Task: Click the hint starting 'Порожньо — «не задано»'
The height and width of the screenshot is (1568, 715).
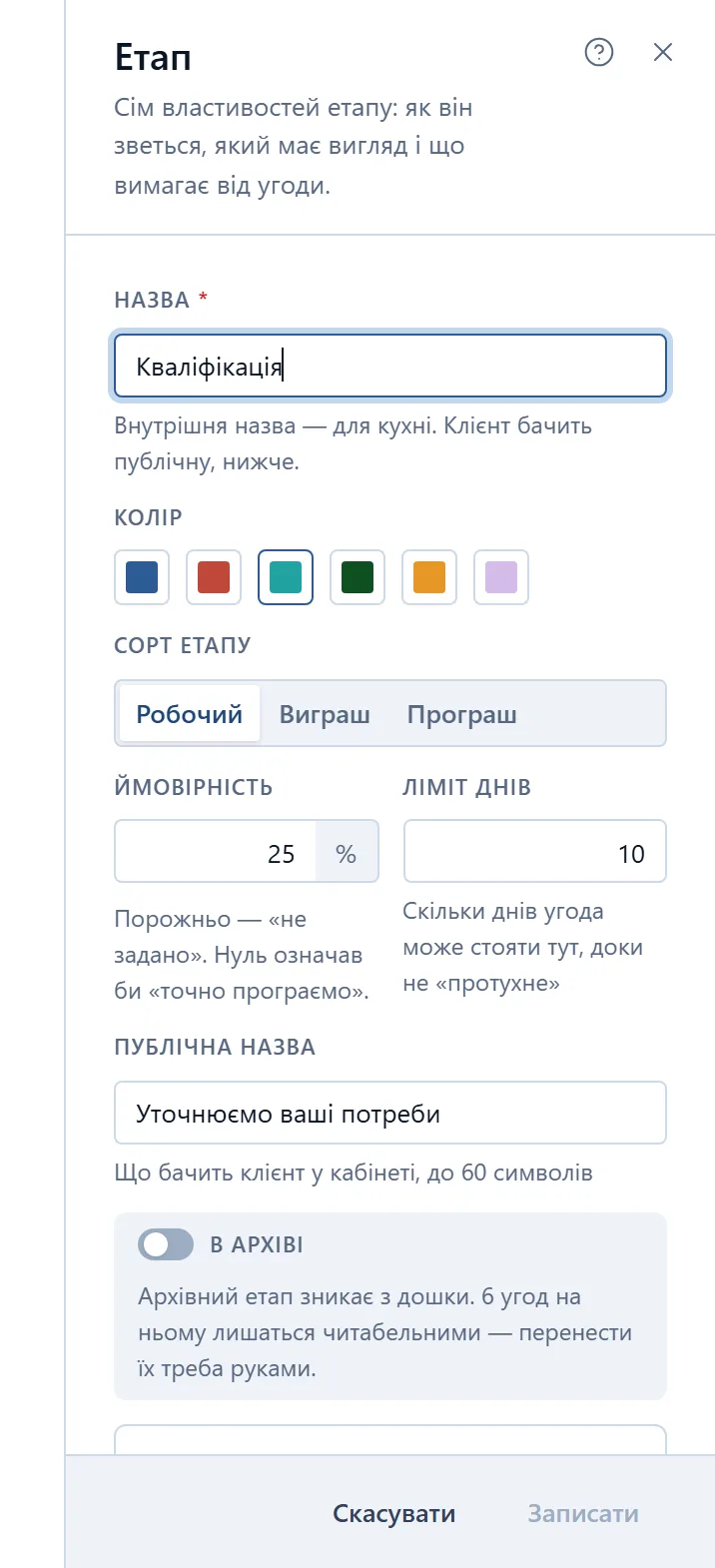Action: 242,955
